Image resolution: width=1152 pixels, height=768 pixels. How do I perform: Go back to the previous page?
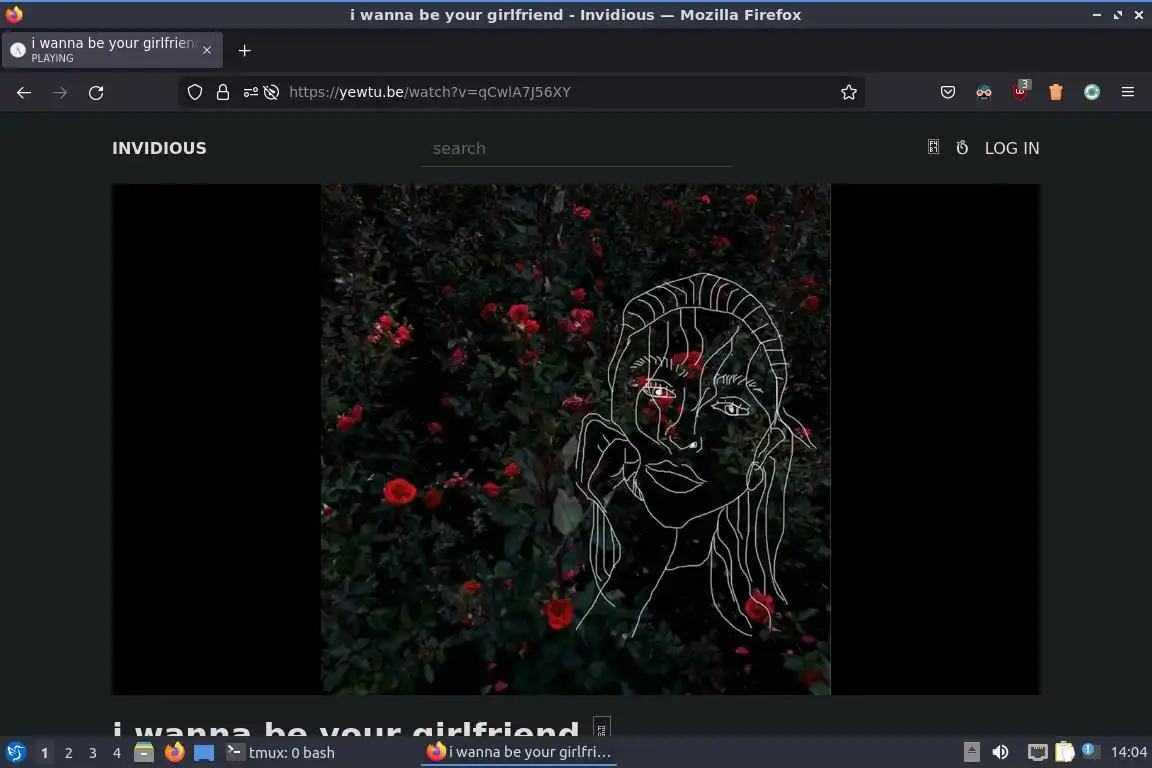[x=24, y=93]
